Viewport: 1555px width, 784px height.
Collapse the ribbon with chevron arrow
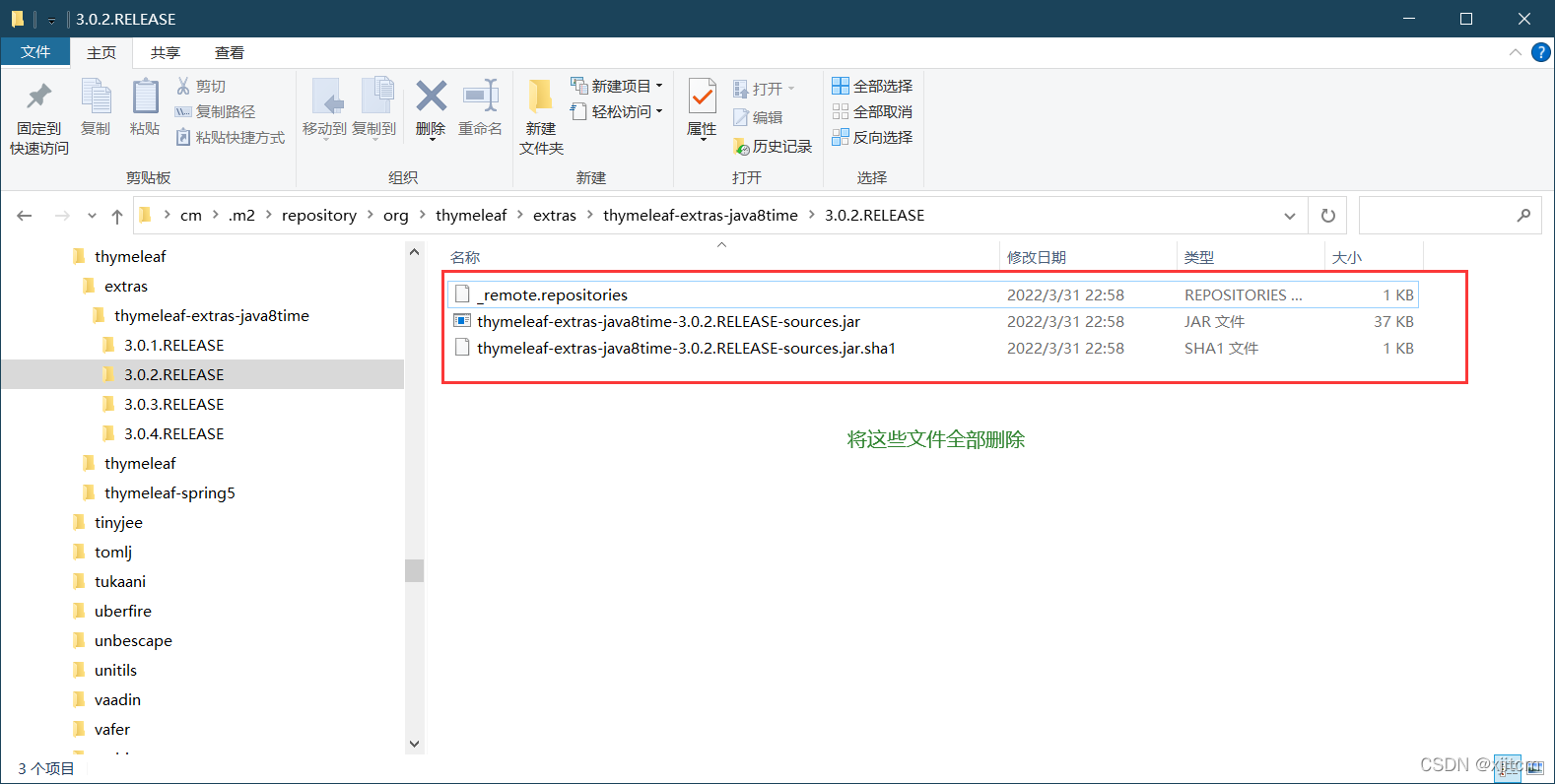1516,52
